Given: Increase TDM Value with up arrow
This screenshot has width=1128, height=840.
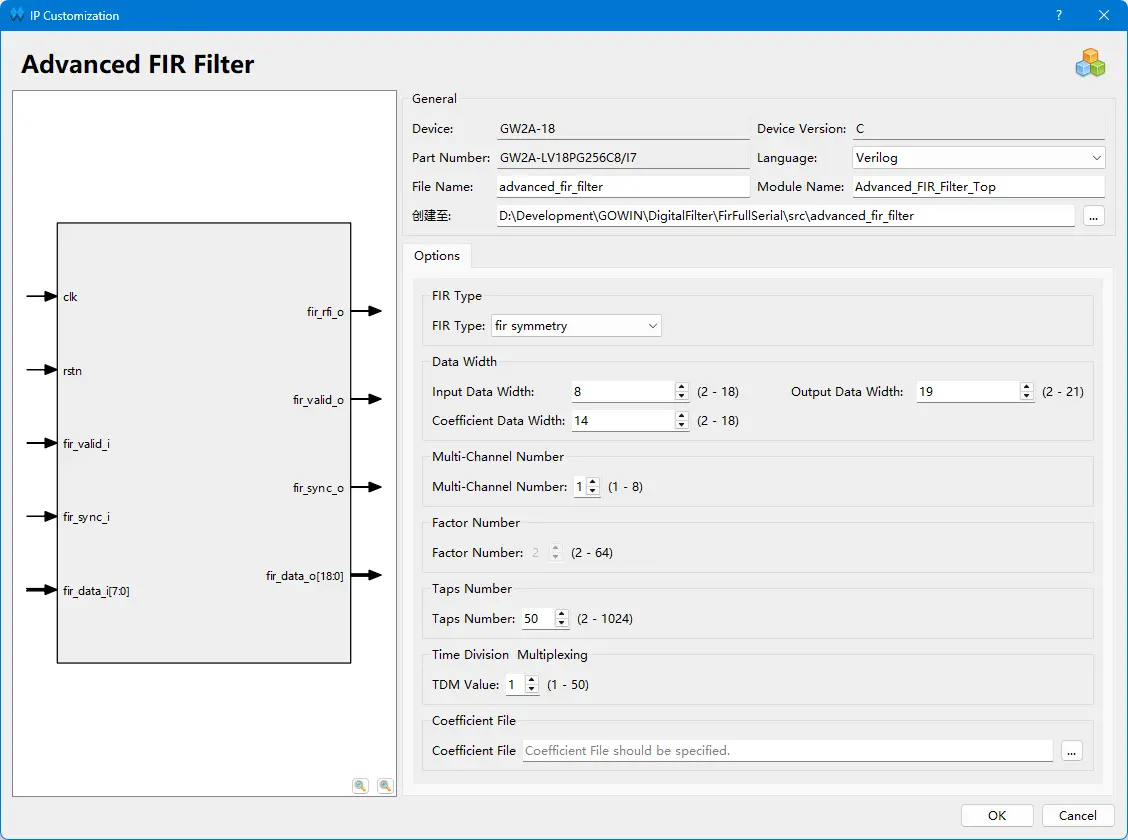Looking at the screenshot, I should (x=532, y=680).
